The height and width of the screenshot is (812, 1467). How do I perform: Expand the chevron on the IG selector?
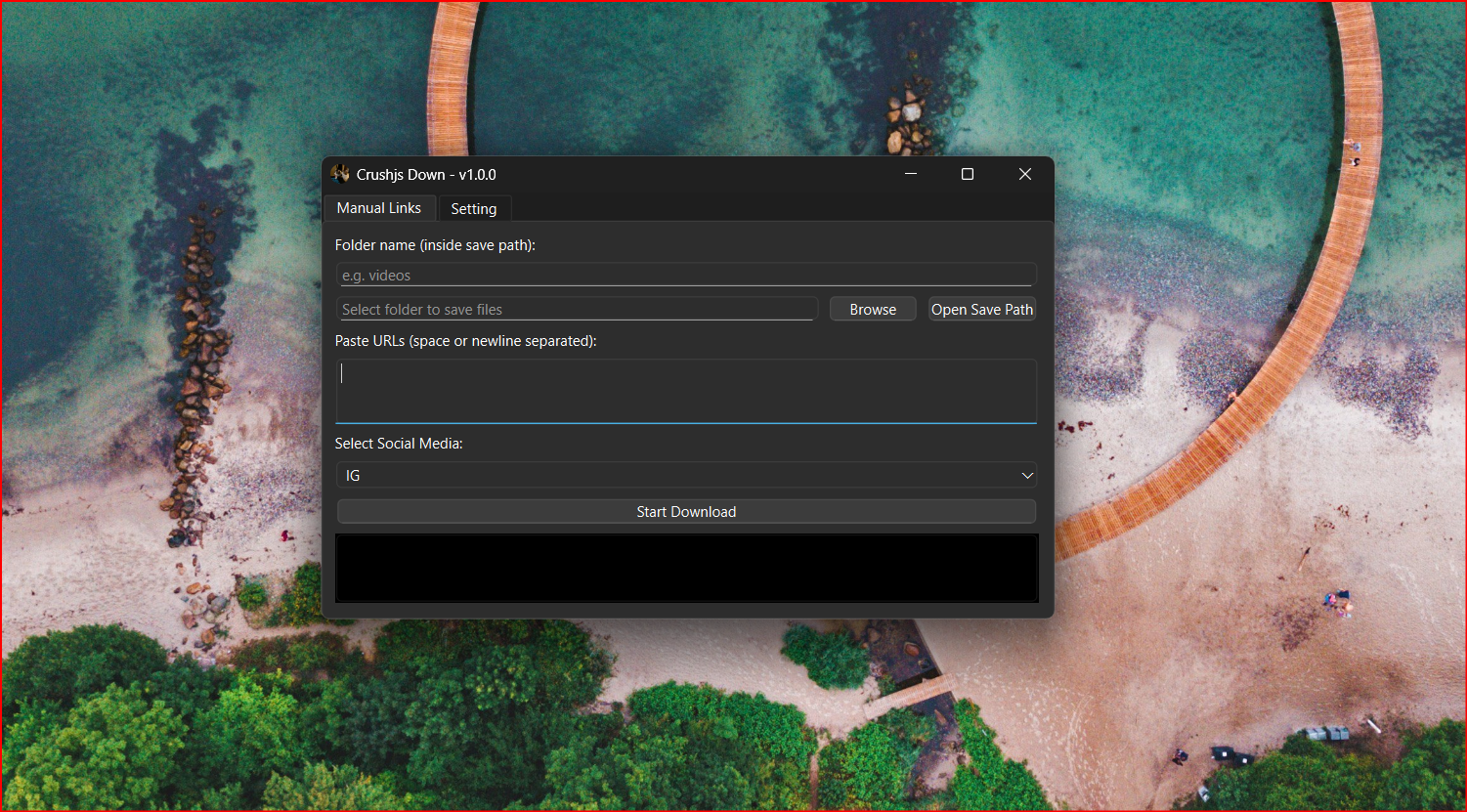tap(1026, 475)
